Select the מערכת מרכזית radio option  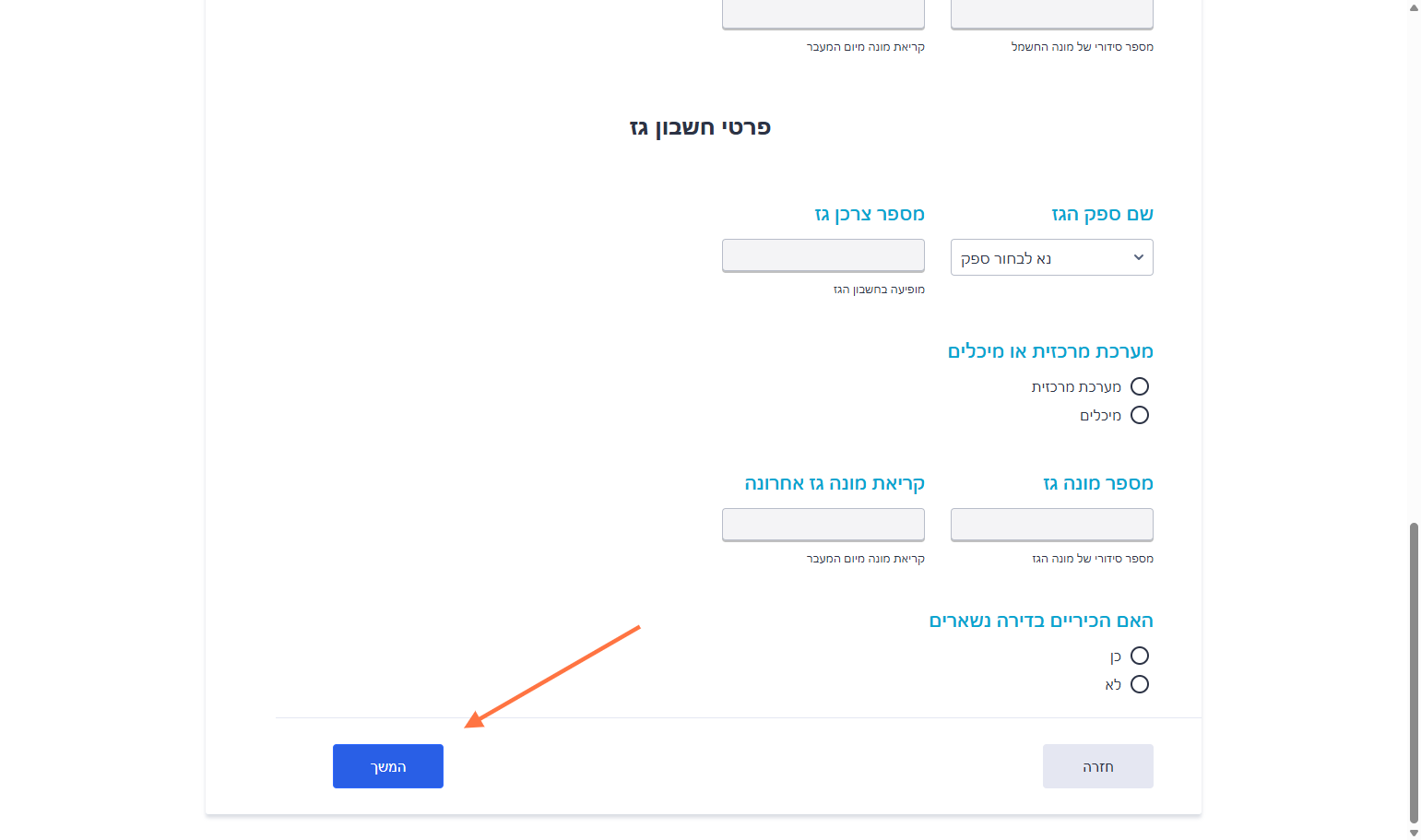click(1140, 386)
